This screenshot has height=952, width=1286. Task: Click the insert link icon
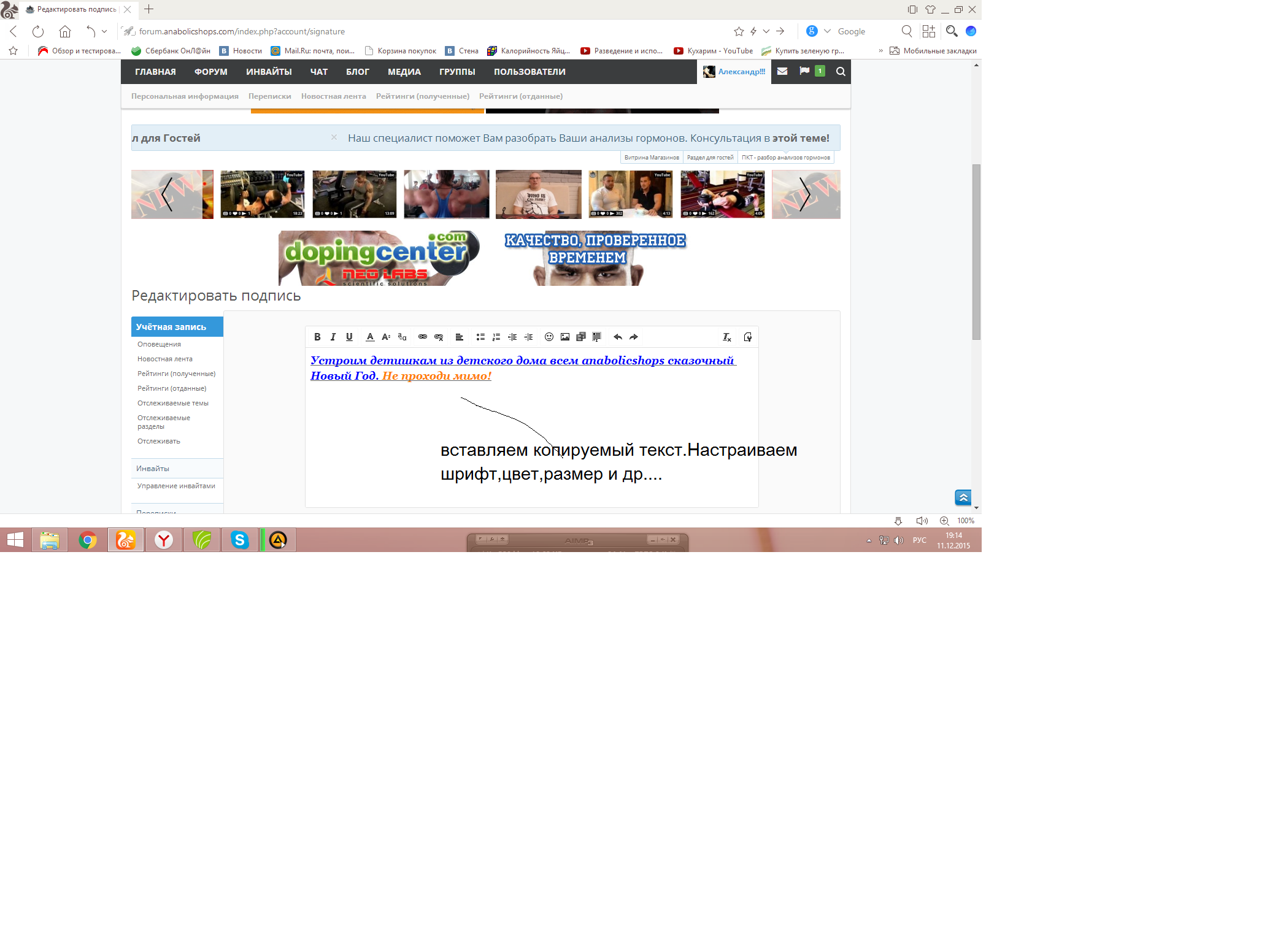(x=423, y=337)
